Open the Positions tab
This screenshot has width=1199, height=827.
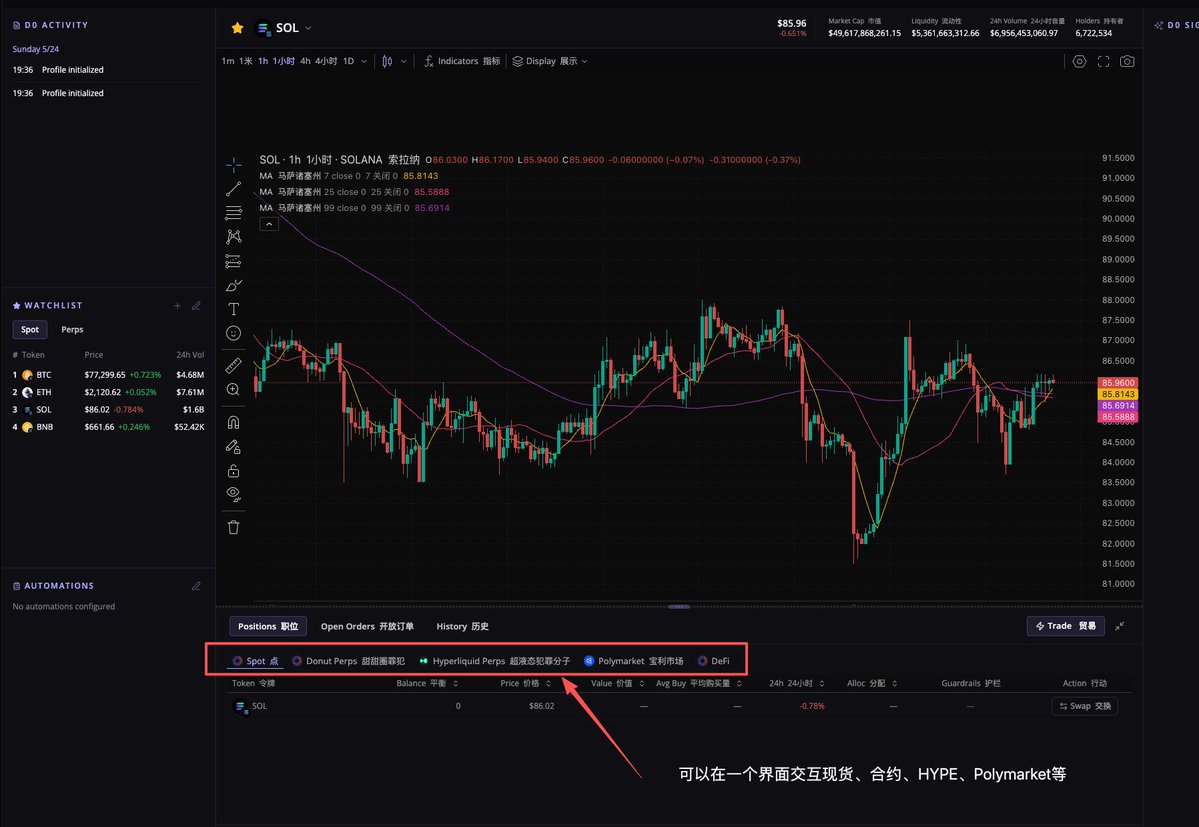pyautogui.click(x=268, y=626)
